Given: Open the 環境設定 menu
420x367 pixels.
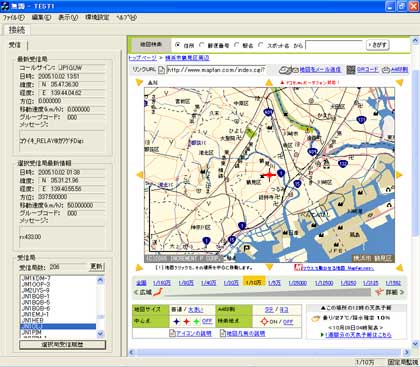Looking at the screenshot, I should click(x=97, y=17).
